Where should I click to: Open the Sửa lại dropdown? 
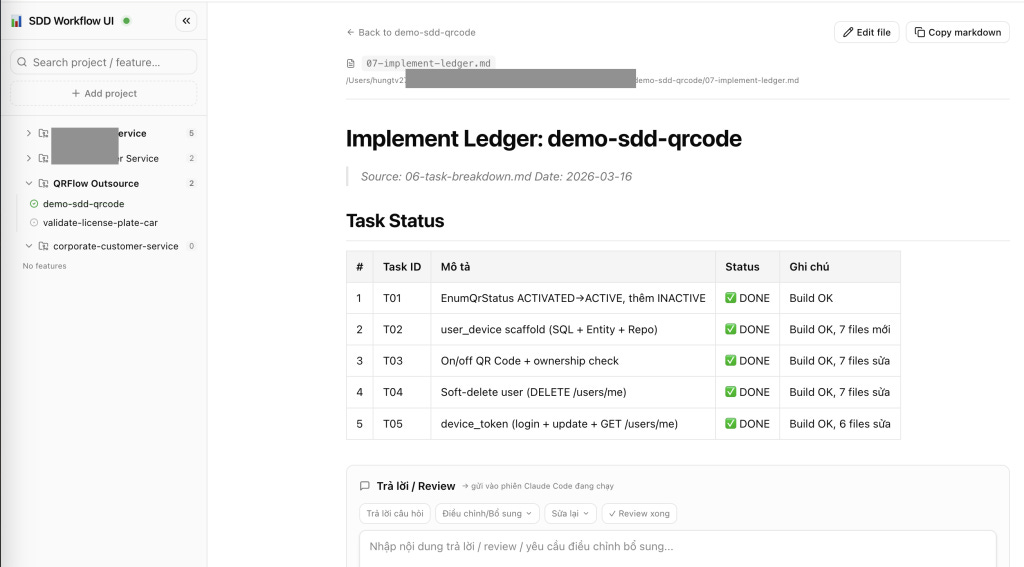[570, 513]
